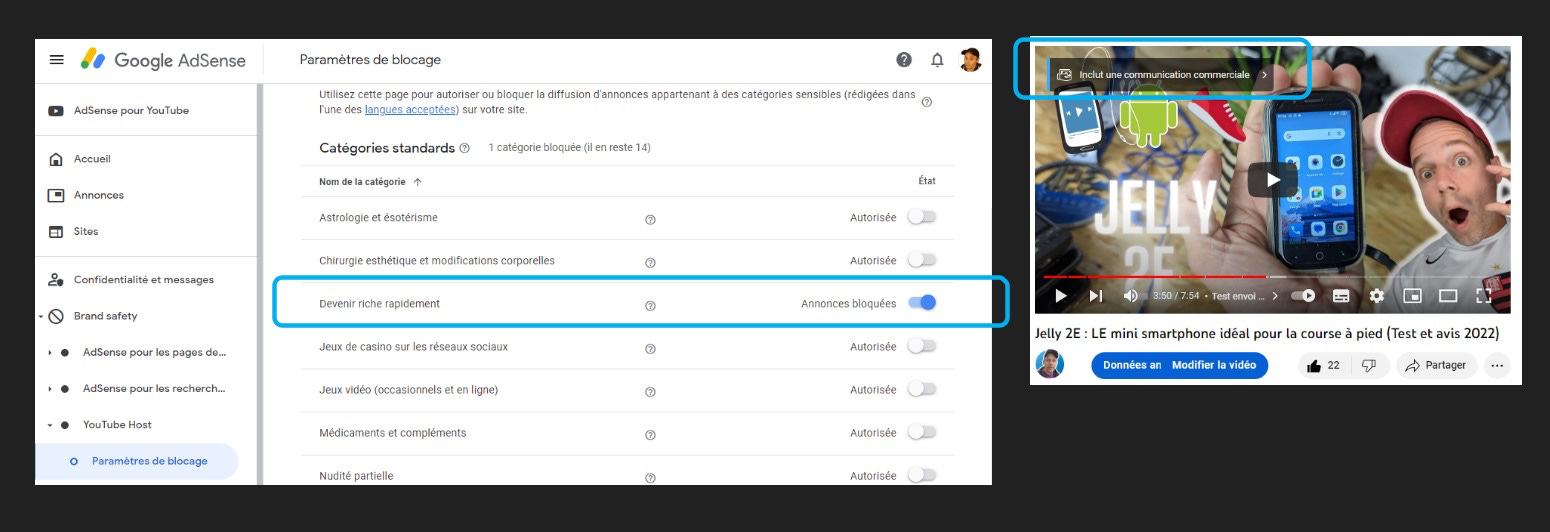Viewport: 1550px width, 532px height.
Task: Toggle subtitles on the YouTube player
Action: [1341, 296]
